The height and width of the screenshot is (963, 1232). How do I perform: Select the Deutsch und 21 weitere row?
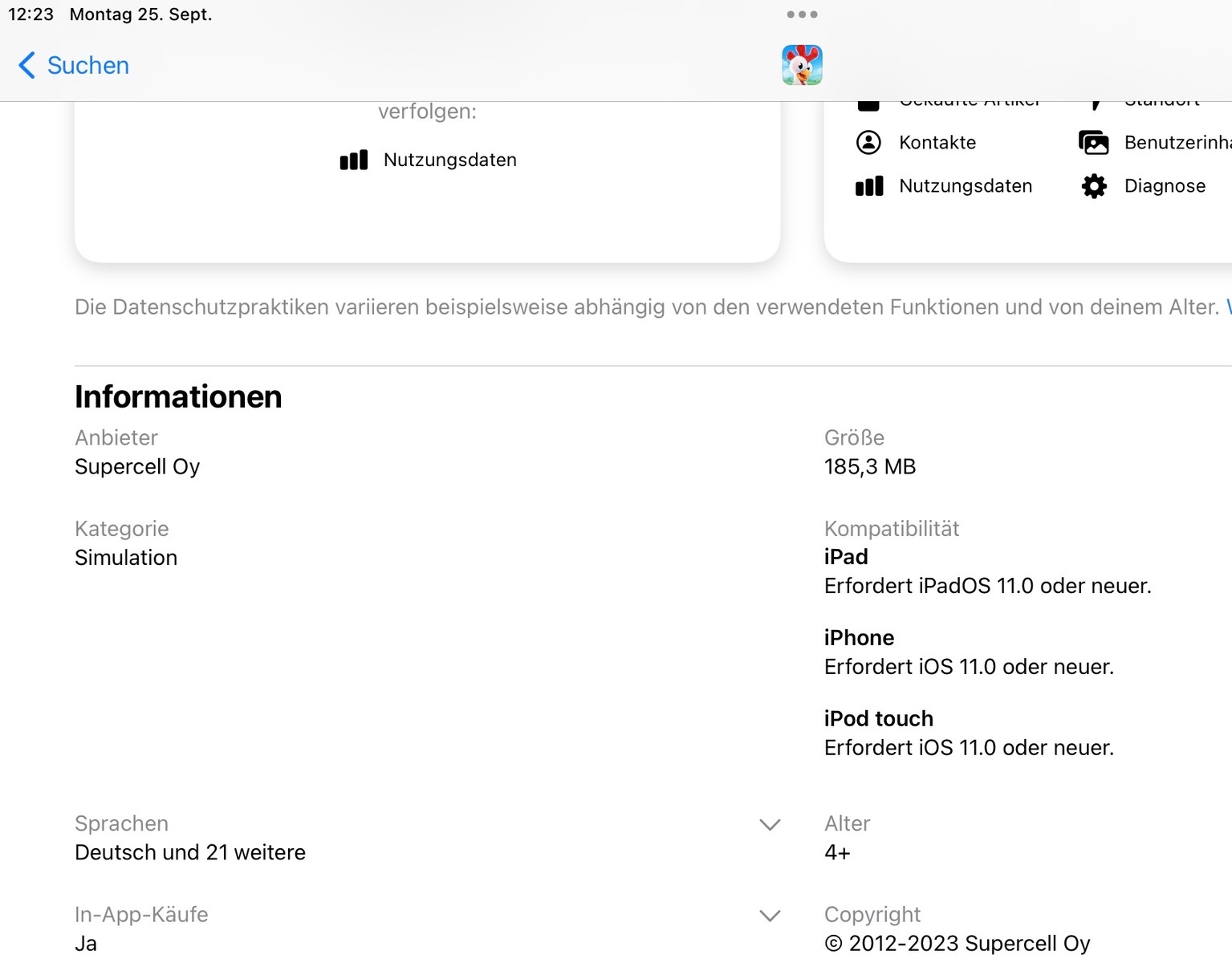(190, 852)
